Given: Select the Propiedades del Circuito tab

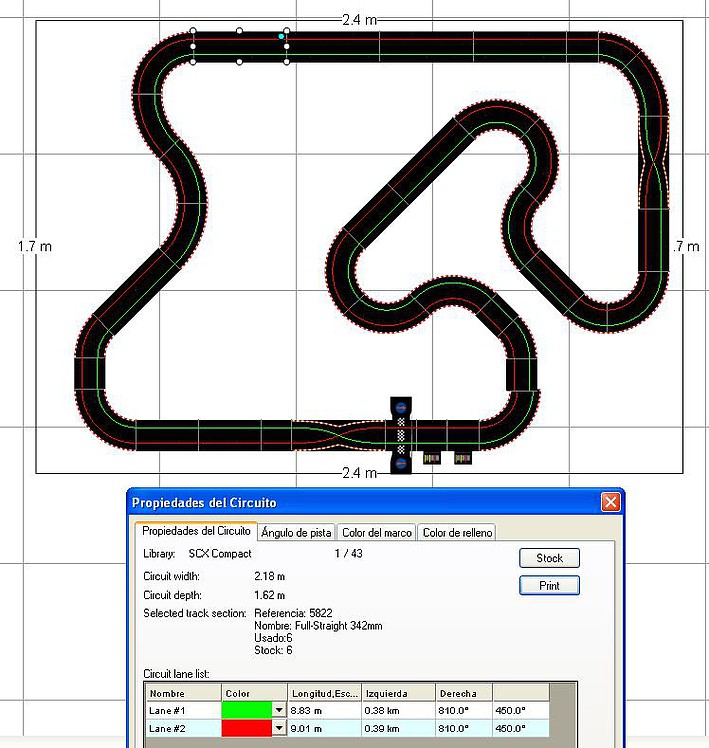Looking at the screenshot, I should coord(196,531).
